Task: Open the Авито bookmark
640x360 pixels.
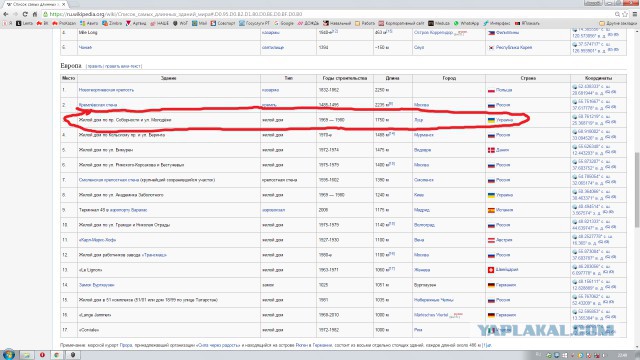Action: [89, 23]
